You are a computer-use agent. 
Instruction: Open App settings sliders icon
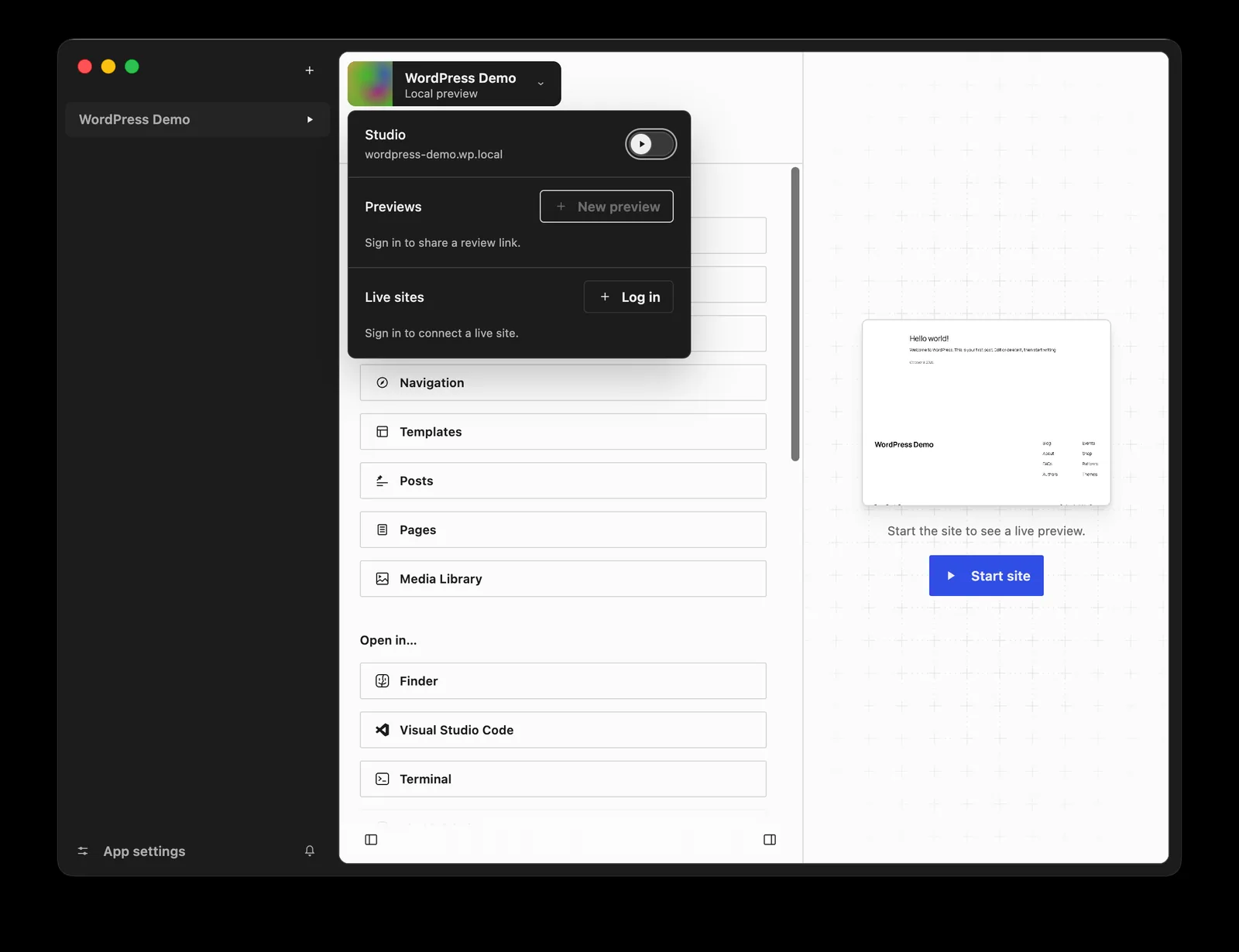pos(83,851)
